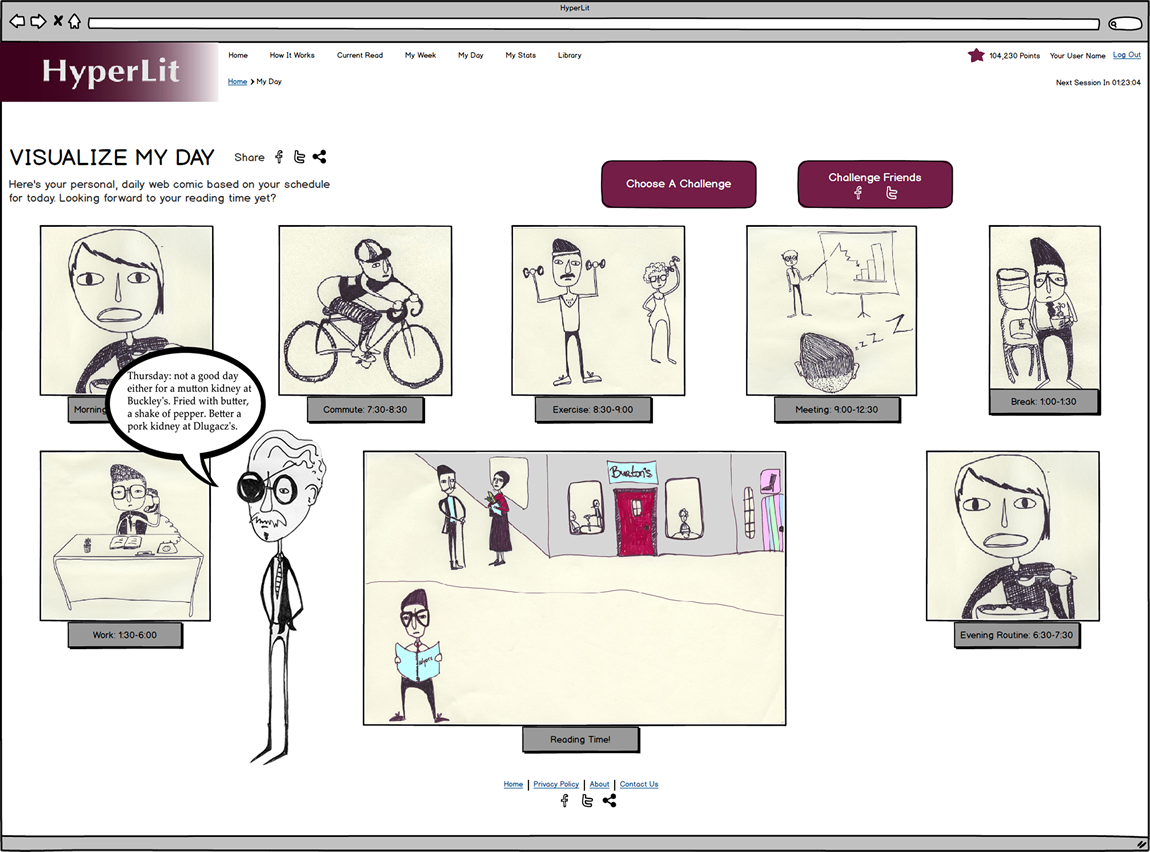Go to the Current Read page
The image size is (1150, 852).
(359, 56)
